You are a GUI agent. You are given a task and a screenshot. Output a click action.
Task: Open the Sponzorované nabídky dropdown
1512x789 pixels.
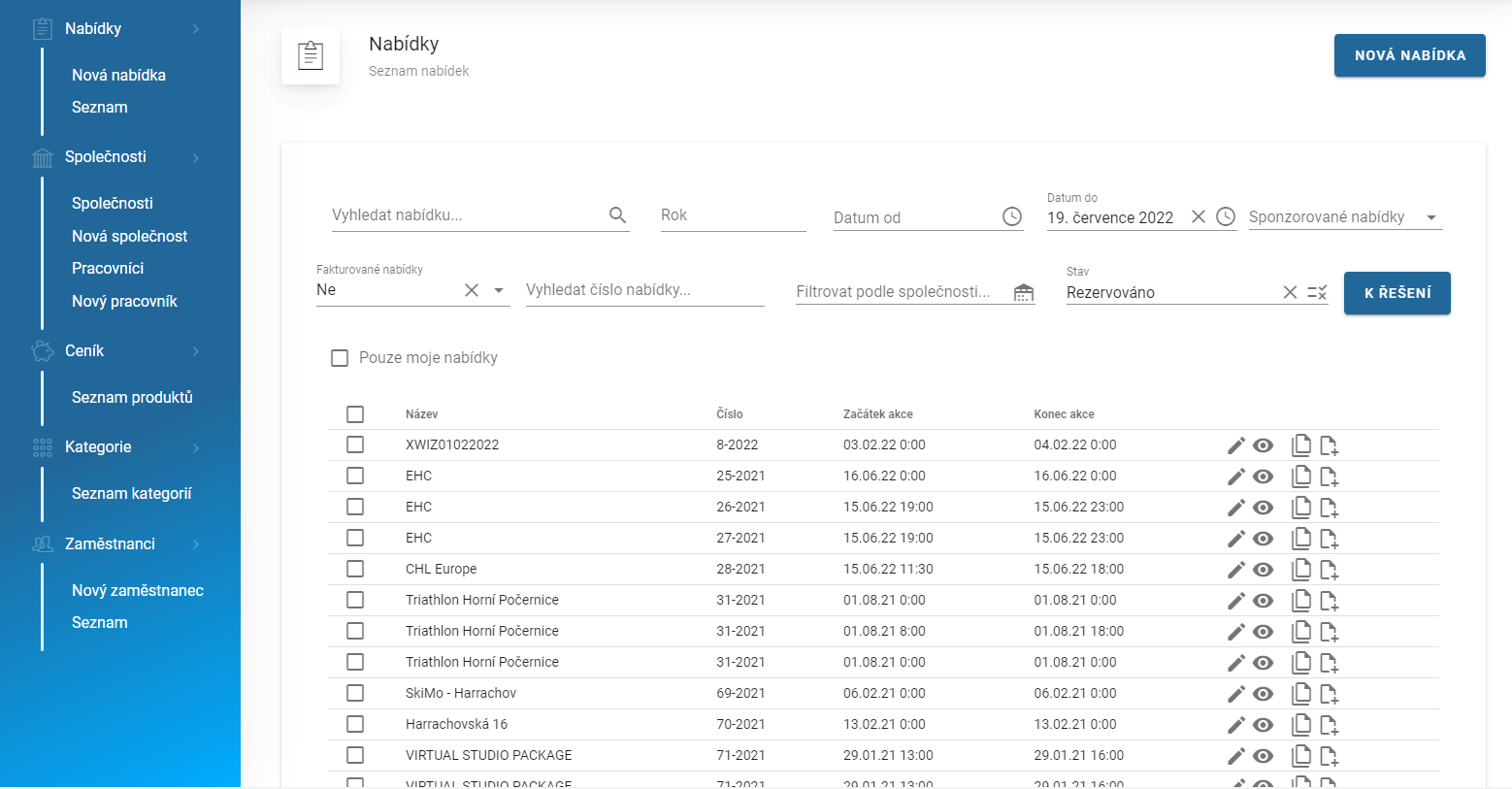pos(1430,217)
